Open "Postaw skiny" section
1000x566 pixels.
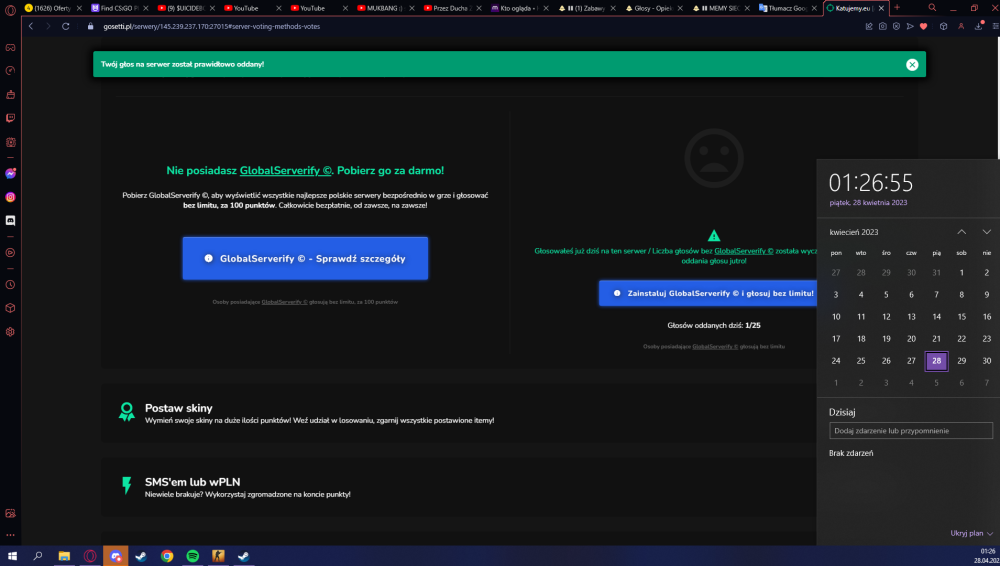click(457, 413)
